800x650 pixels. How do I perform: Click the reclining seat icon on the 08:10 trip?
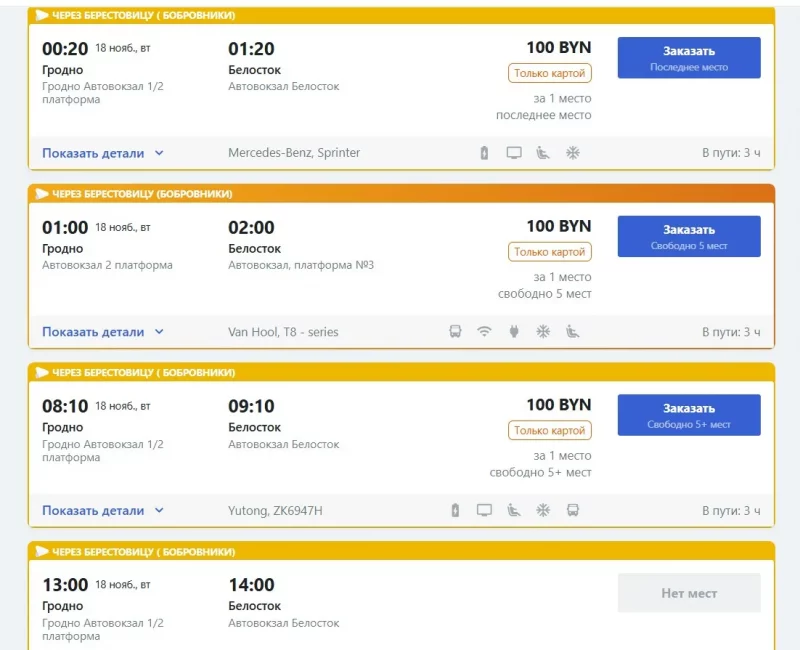(x=514, y=511)
